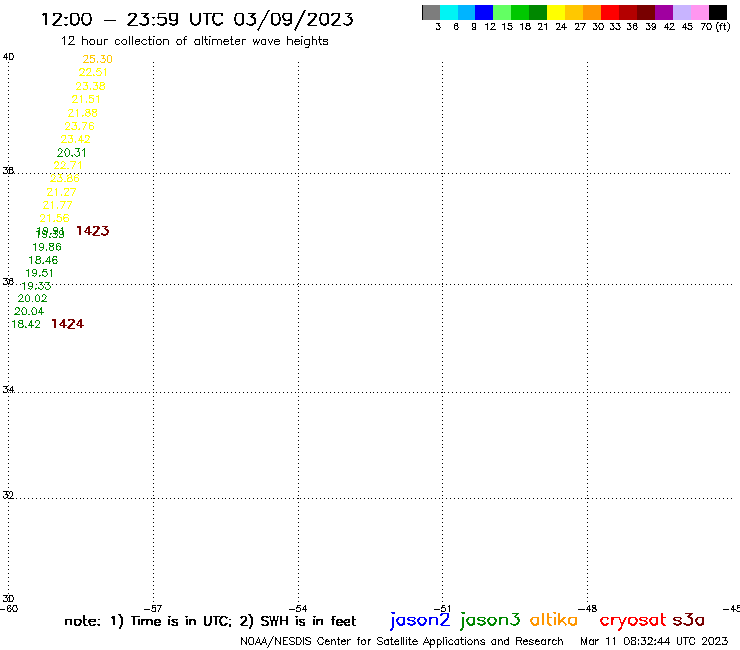Click the black swatch ending the color scale
Screen dimensions: 740x650
(718, 12)
